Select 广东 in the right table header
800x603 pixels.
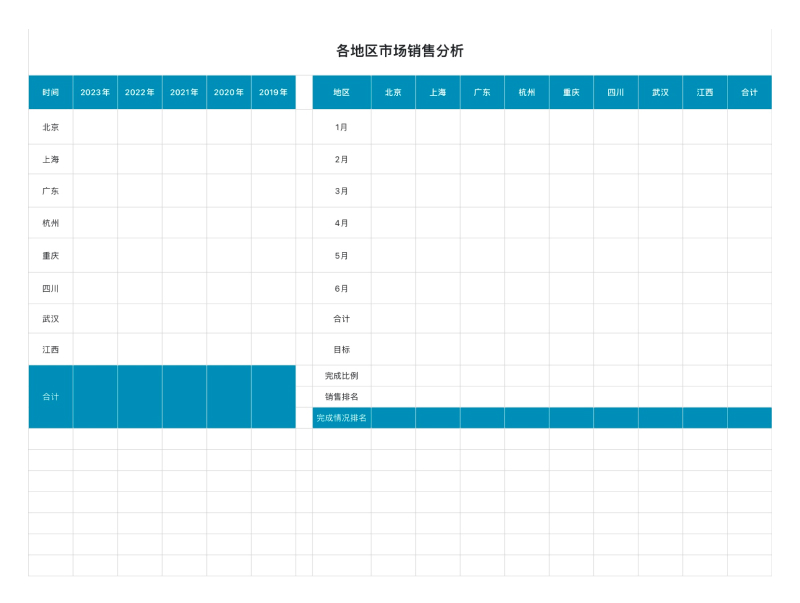pos(482,92)
